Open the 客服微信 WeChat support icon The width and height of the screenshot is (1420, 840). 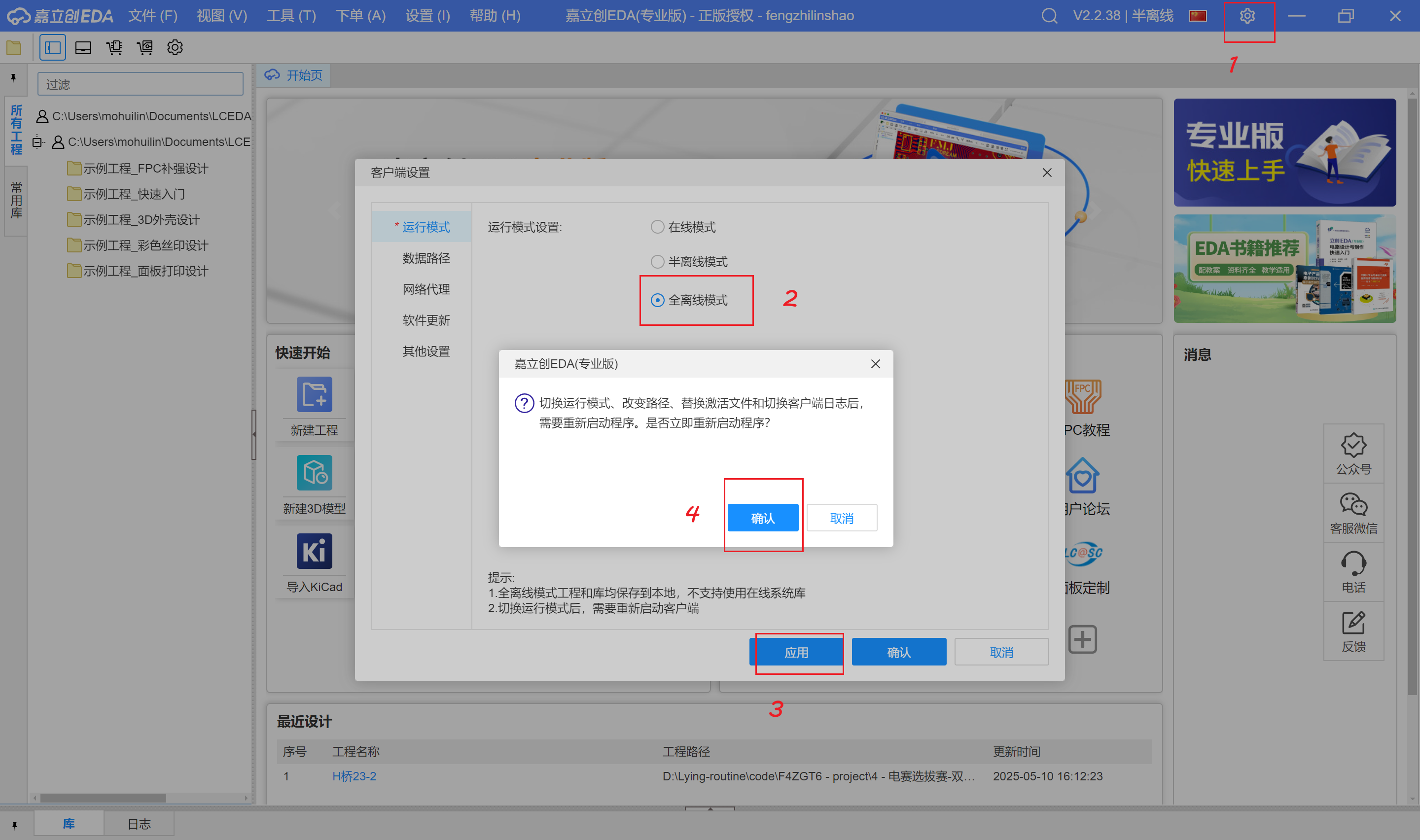click(1353, 505)
